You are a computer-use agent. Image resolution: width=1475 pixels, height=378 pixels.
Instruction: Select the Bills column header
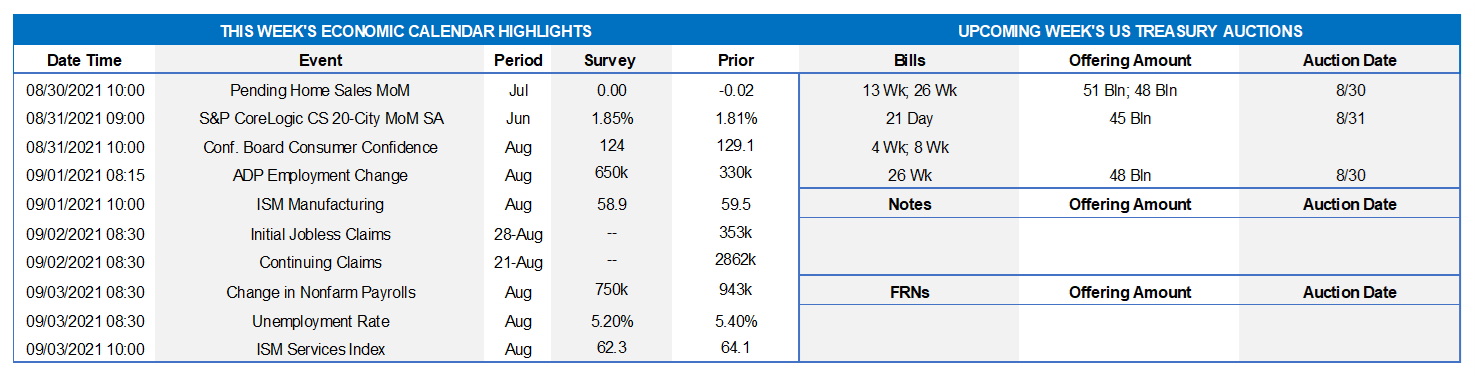(x=909, y=60)
